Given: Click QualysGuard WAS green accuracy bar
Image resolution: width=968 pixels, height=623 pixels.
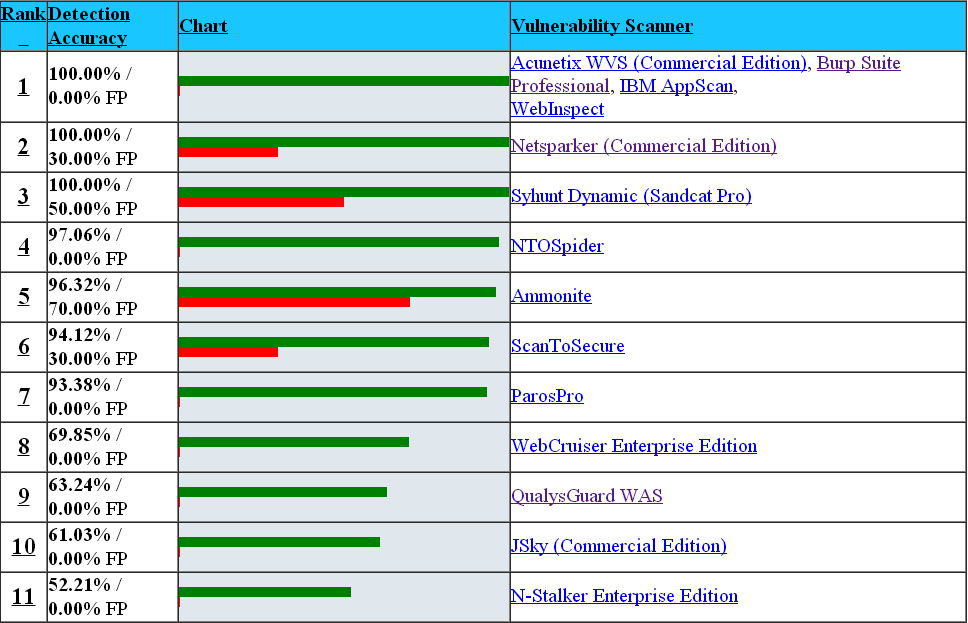Looking at the screenshot, I should (283, 492).
